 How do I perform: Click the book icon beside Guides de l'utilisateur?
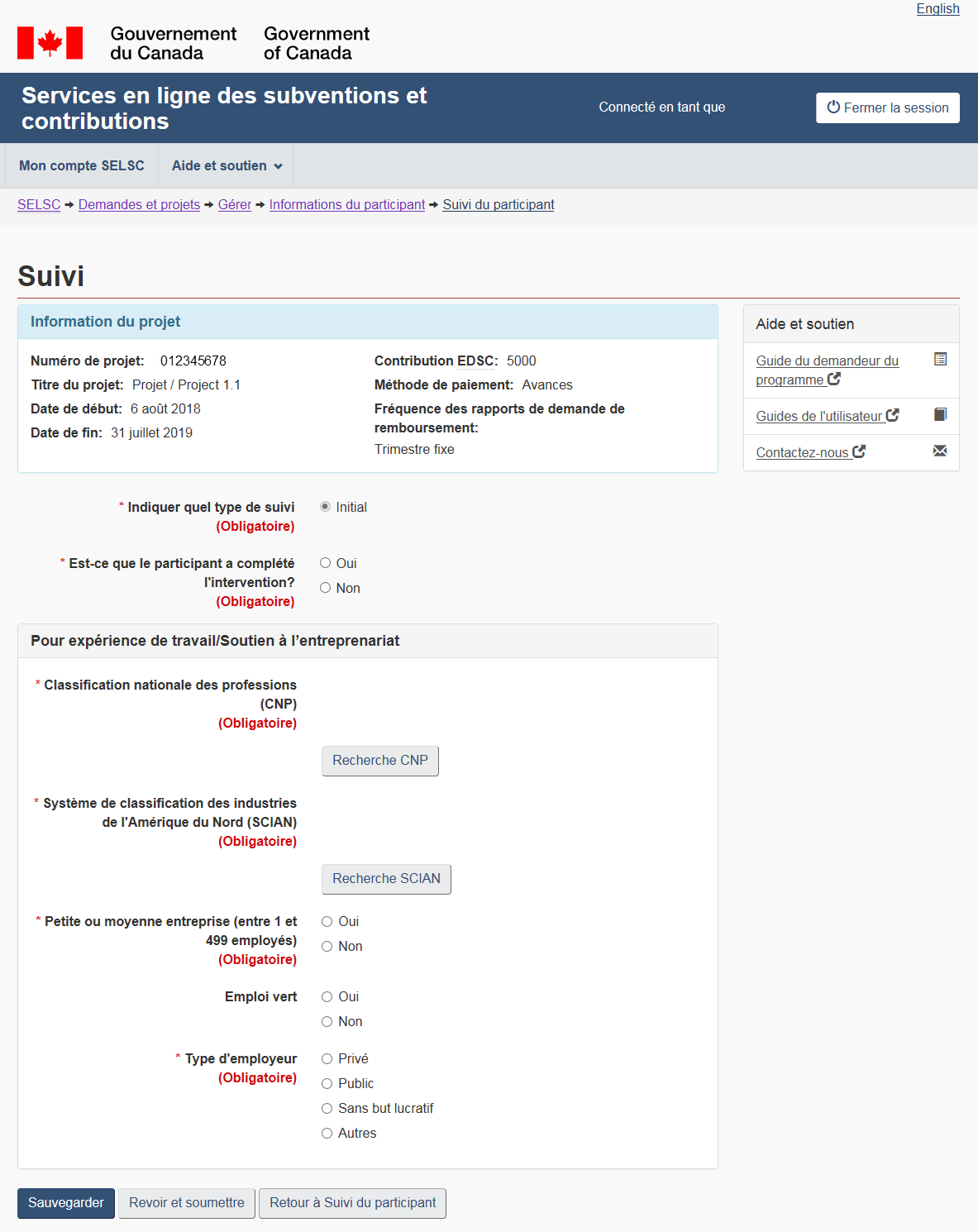[x=940, y=414]
